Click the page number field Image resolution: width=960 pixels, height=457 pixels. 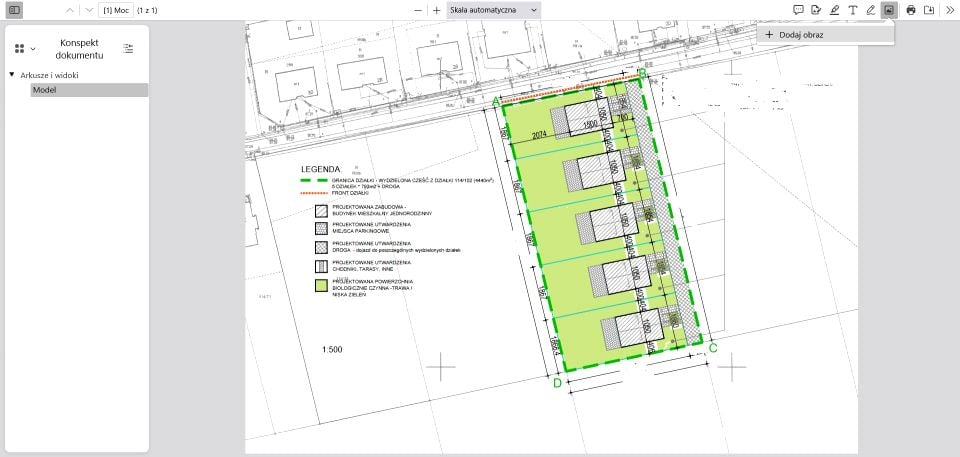click(116, 10)
